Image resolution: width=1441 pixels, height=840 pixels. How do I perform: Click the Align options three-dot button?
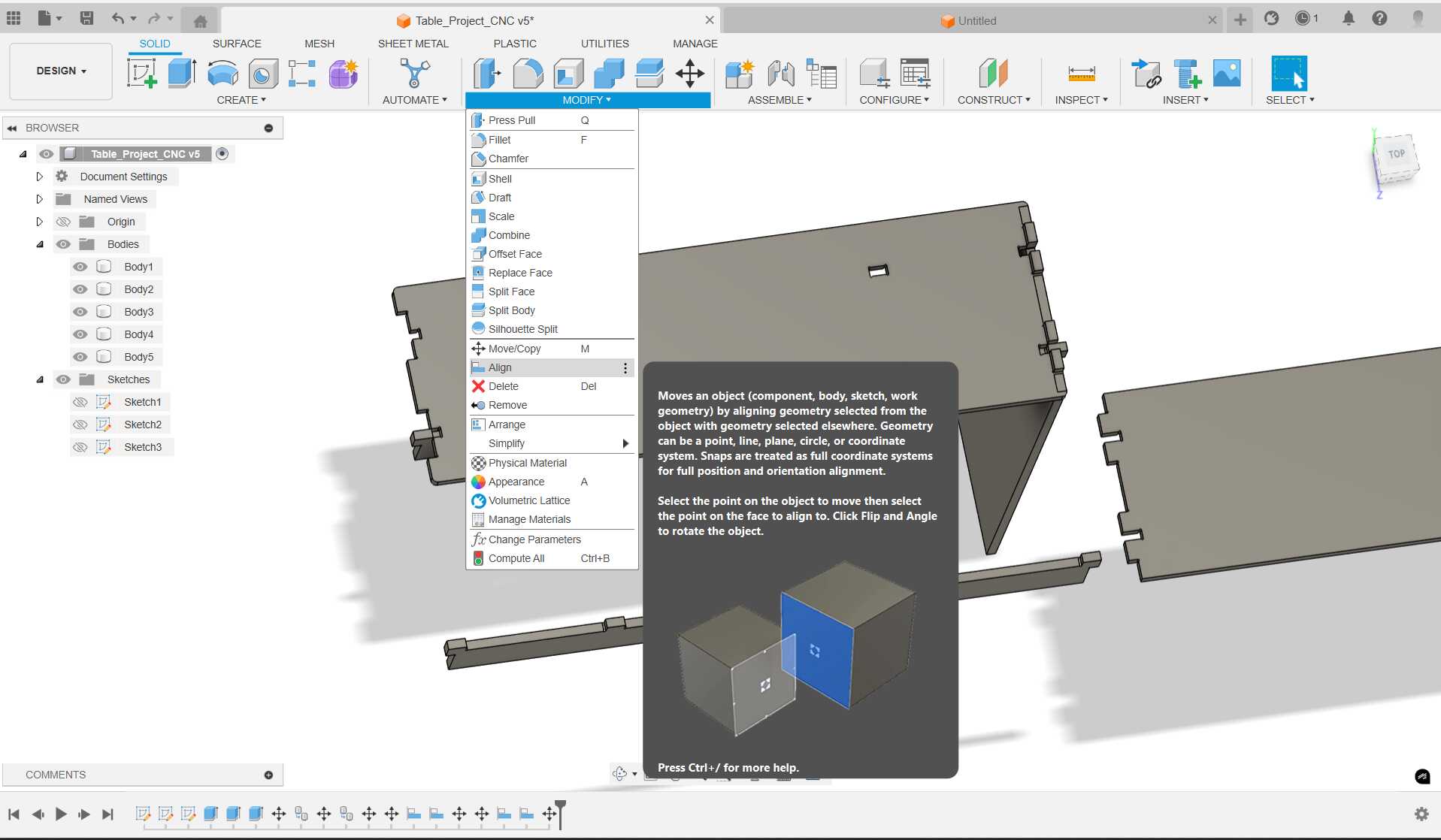(x=625, y=368)
